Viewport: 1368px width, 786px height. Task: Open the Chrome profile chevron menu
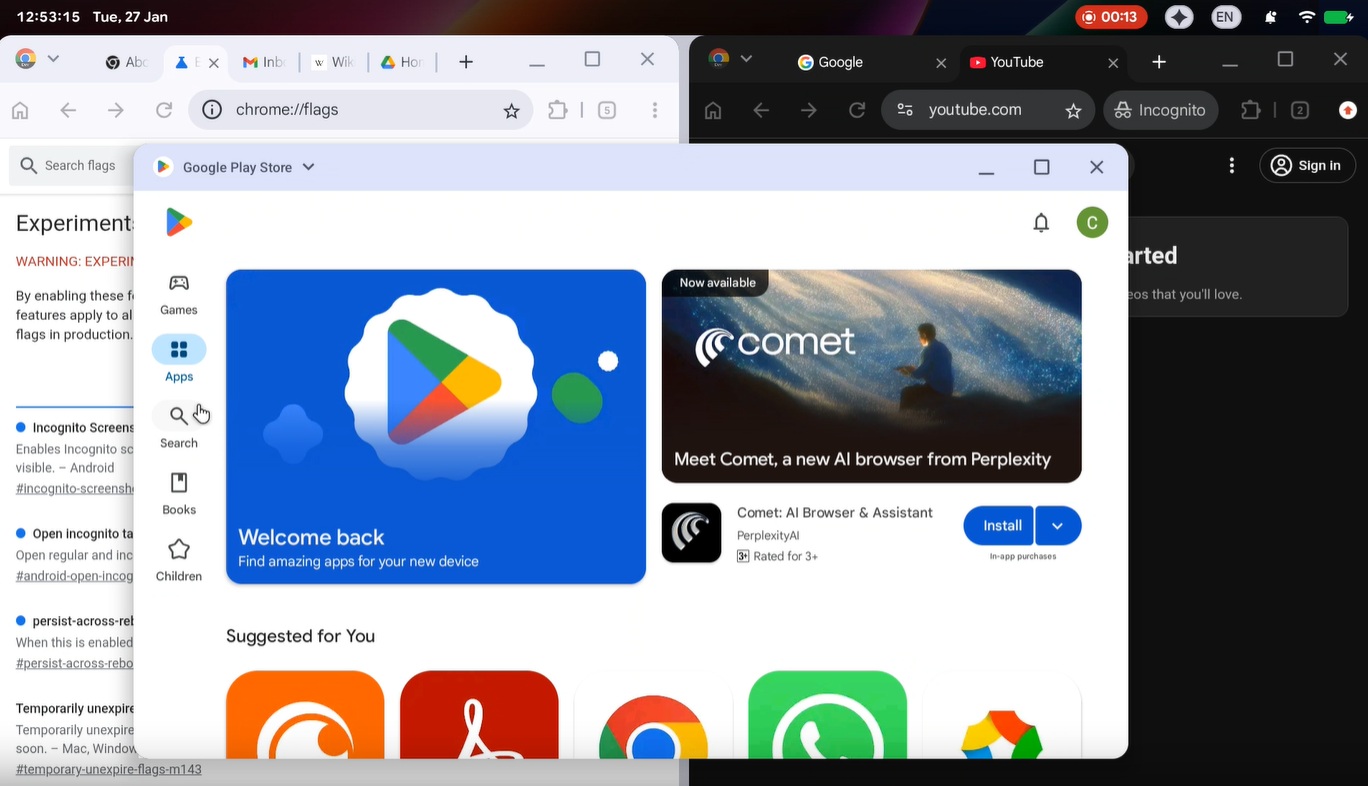[53, 60]
